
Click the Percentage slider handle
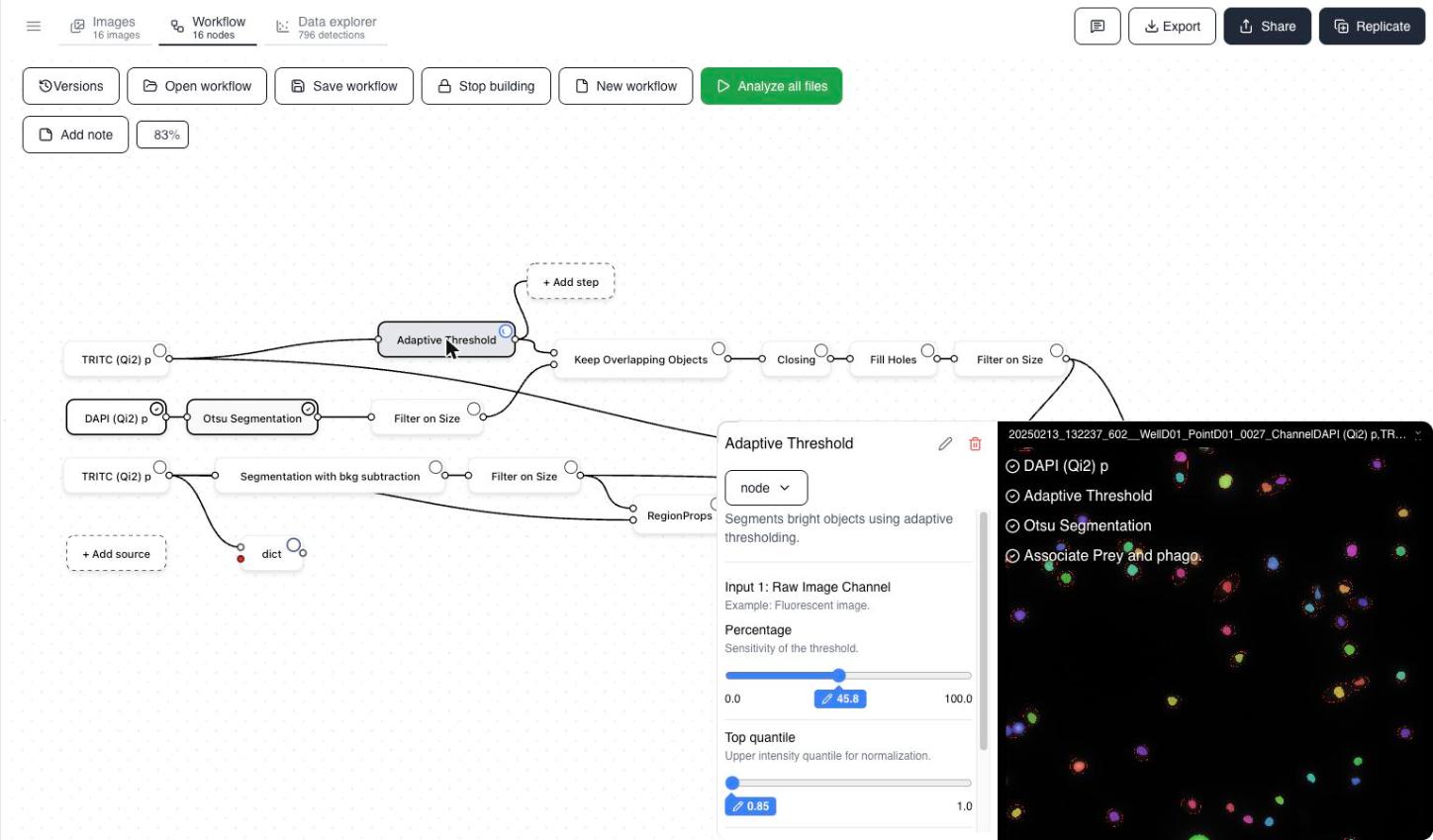[x=839, y=676]
